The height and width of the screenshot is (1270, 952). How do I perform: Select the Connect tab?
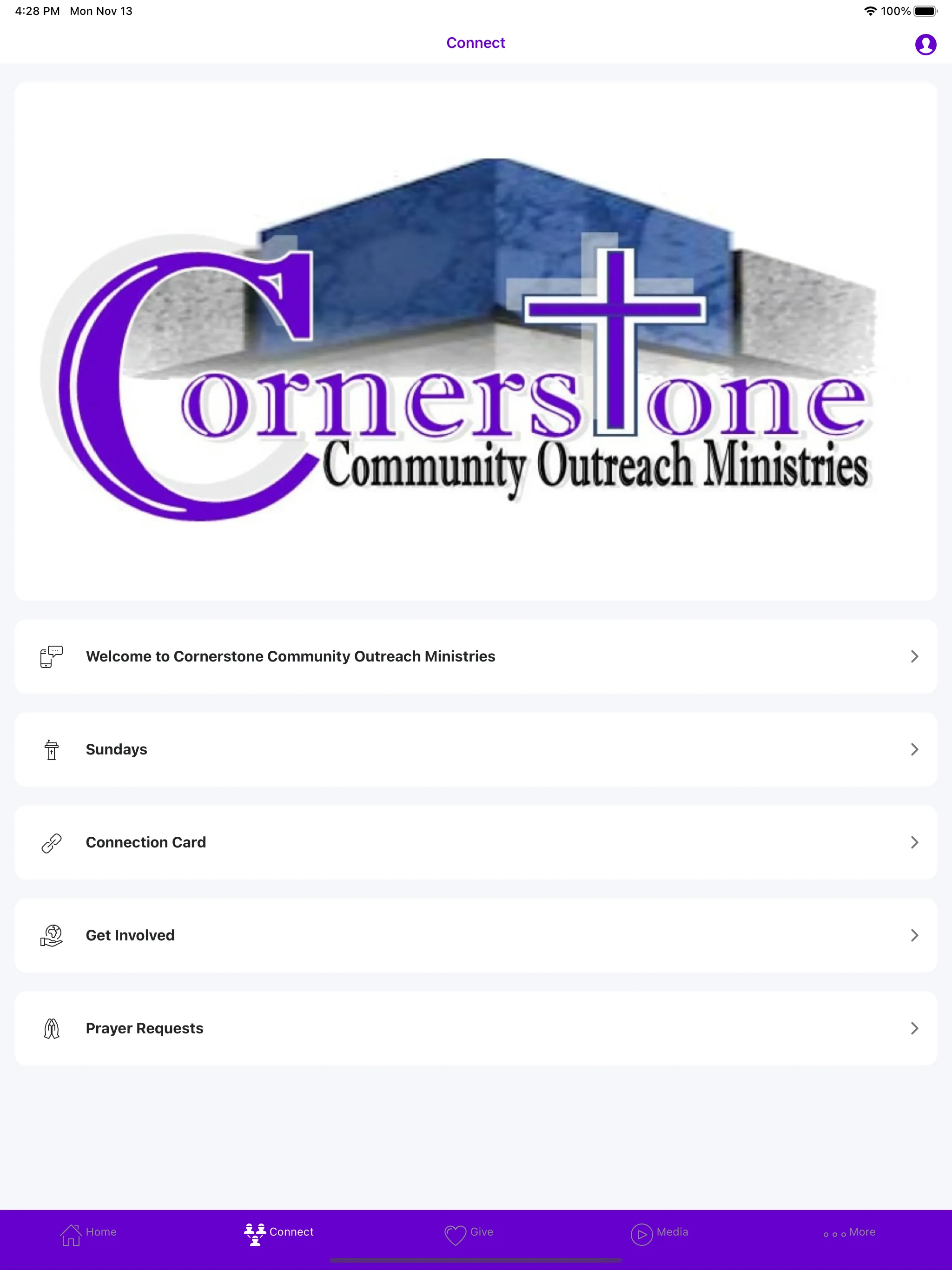click(278, 1232)
